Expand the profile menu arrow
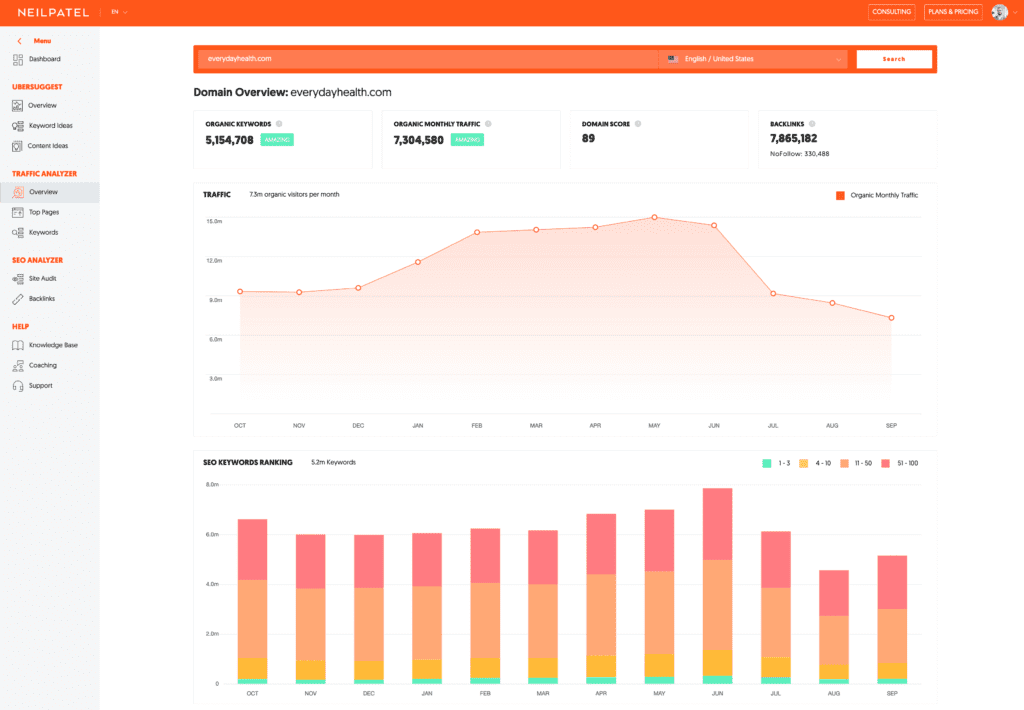Screen dimensions: 1024x710 [1014, 12]
